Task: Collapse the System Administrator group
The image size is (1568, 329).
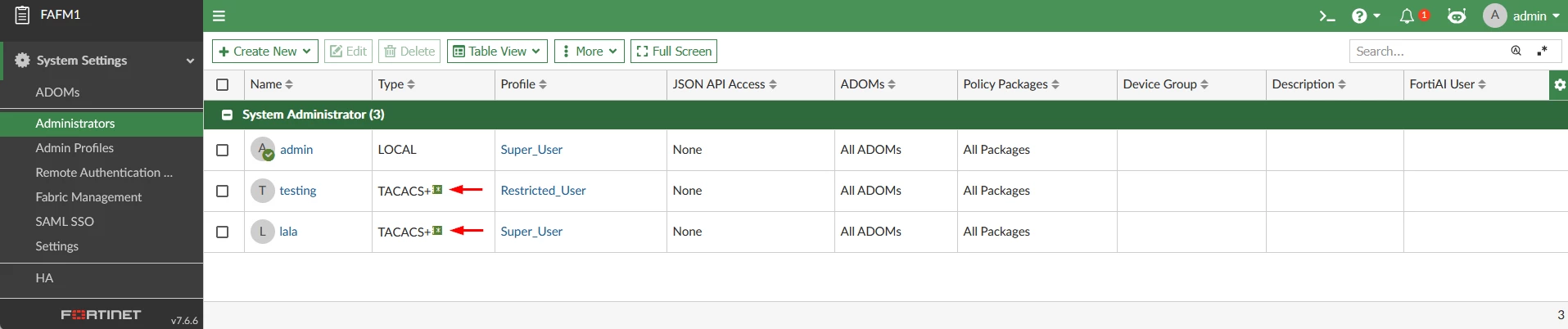Action: 227,115
